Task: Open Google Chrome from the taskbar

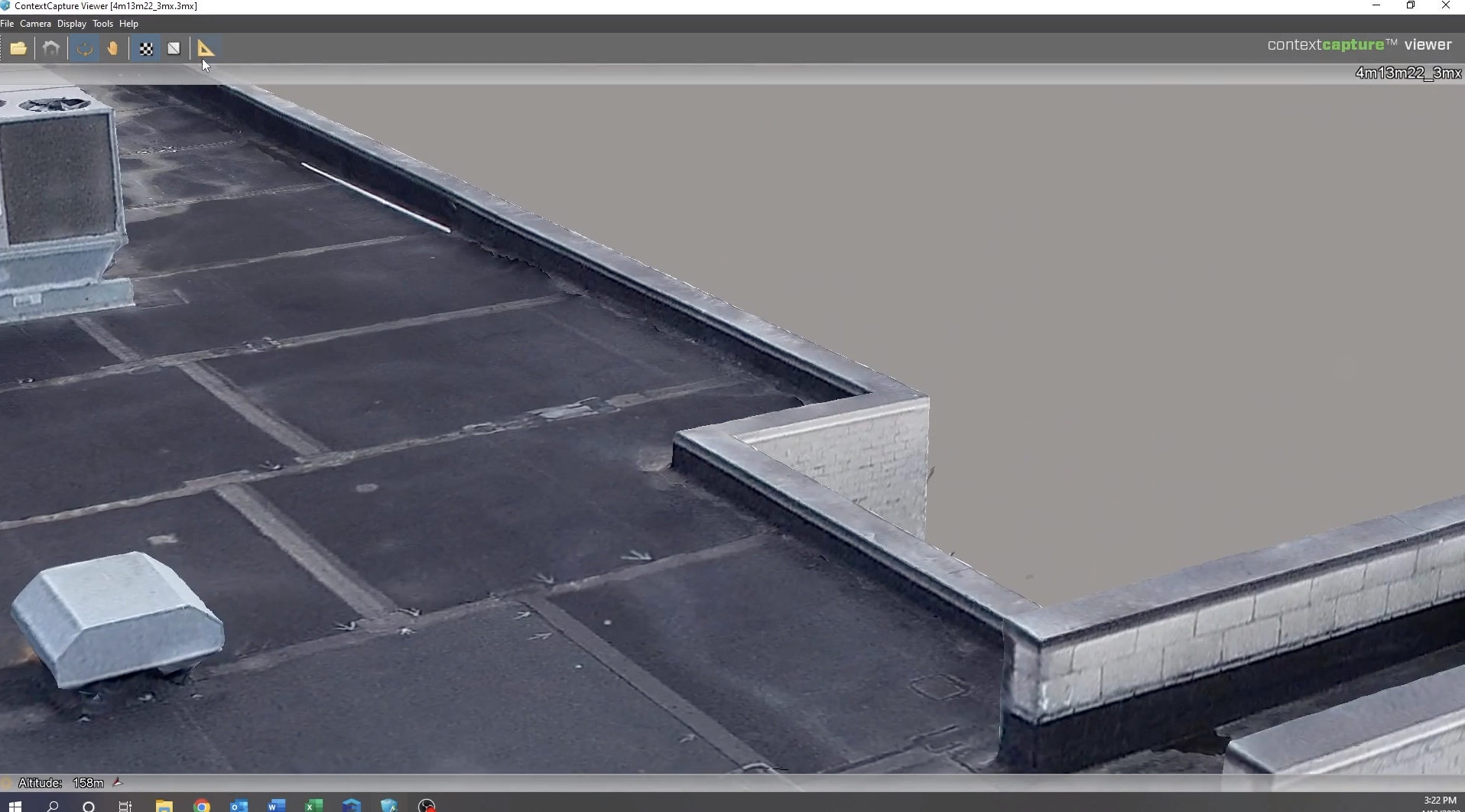Action: (x=202, y=806)
